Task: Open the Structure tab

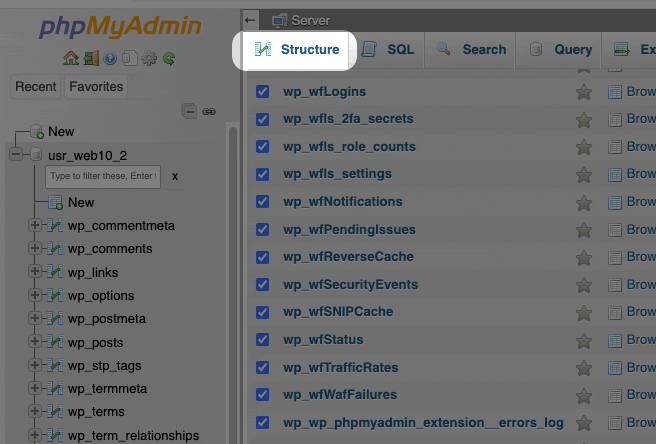Action: pos(297,49)
